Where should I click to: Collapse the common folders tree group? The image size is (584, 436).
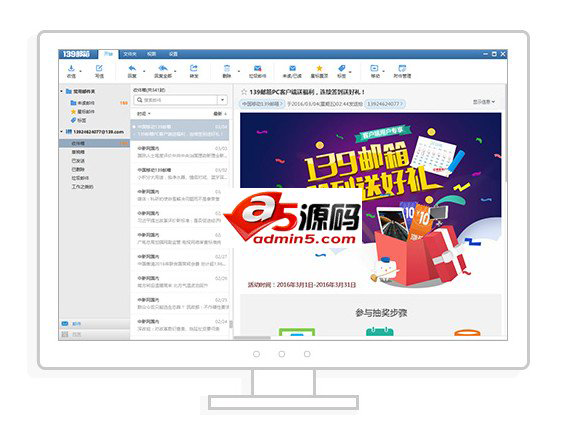62,91
